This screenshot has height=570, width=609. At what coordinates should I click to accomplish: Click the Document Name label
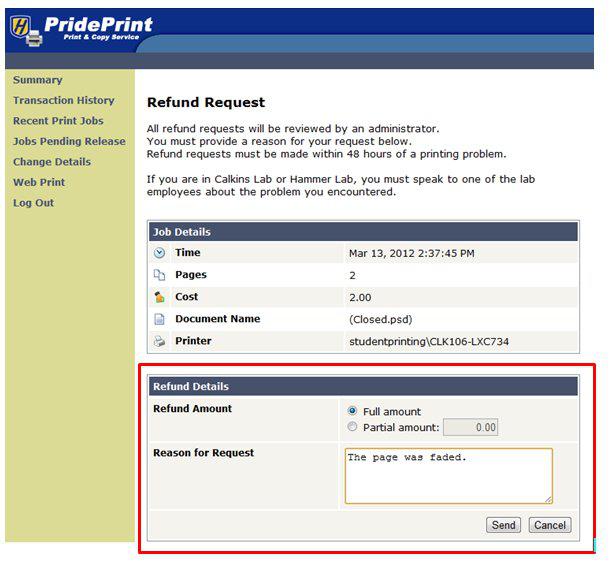click(218, 319)
